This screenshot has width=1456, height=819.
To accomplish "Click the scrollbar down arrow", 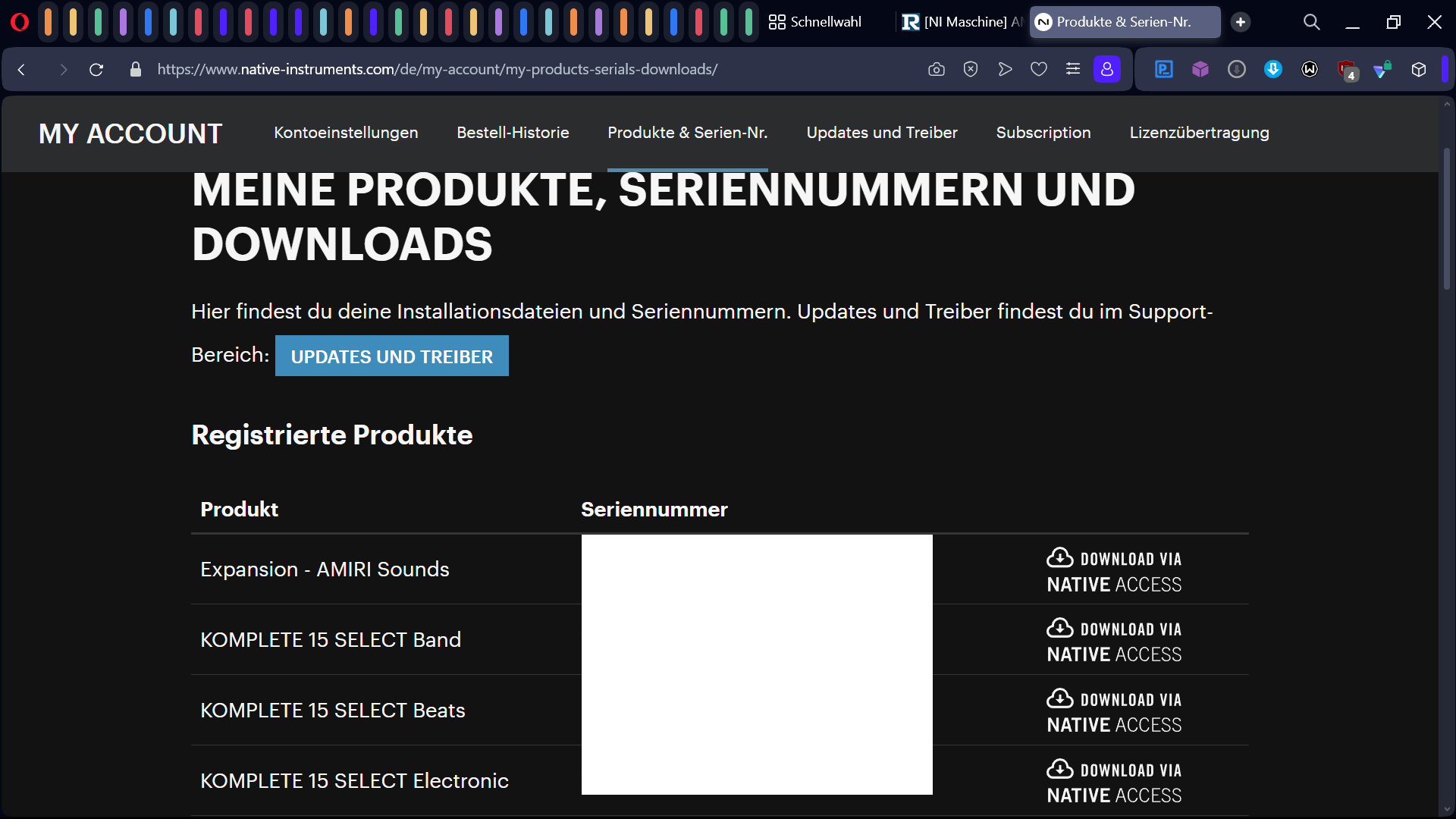I will point(1447,809).
